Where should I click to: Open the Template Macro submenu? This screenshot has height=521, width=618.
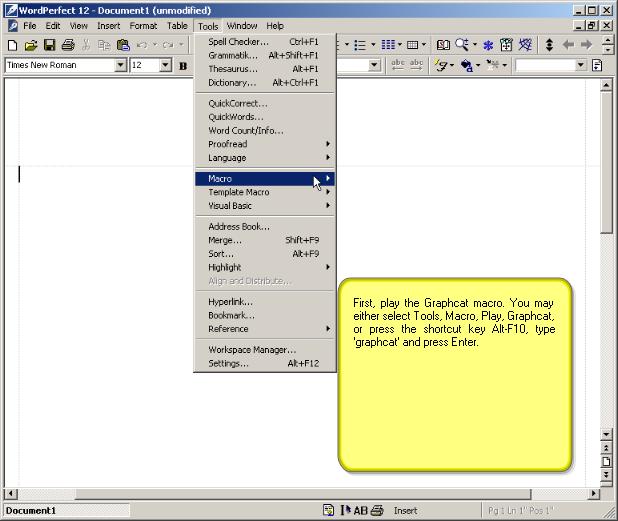point(264,192)
